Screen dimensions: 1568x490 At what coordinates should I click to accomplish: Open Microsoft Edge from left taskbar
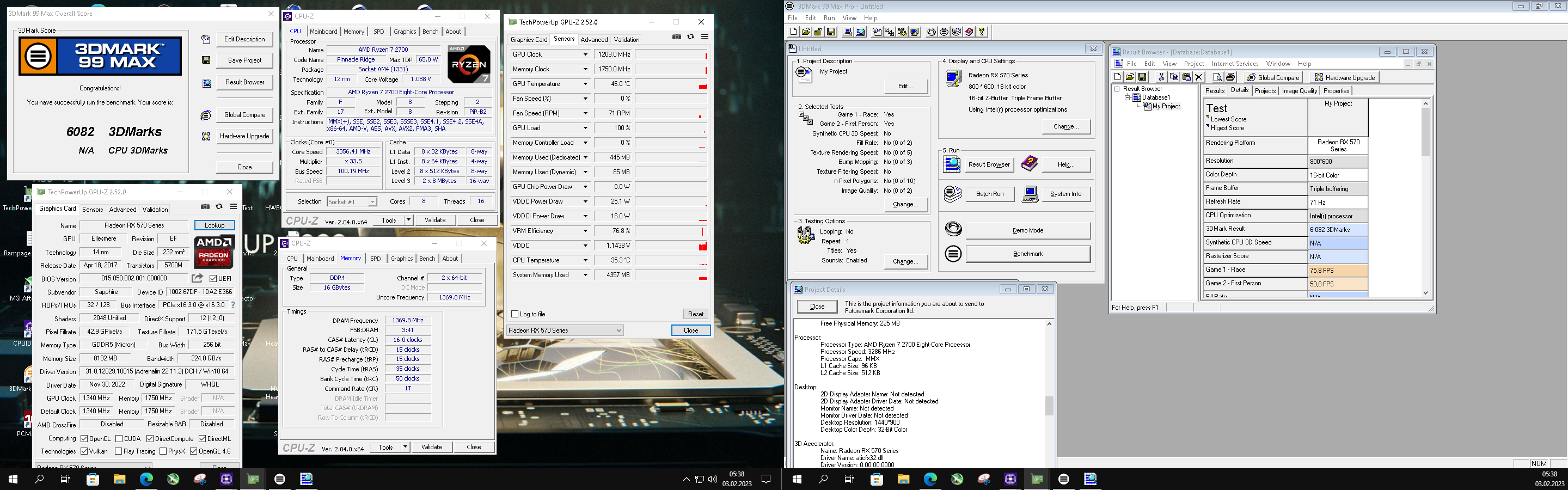(146, 479)
